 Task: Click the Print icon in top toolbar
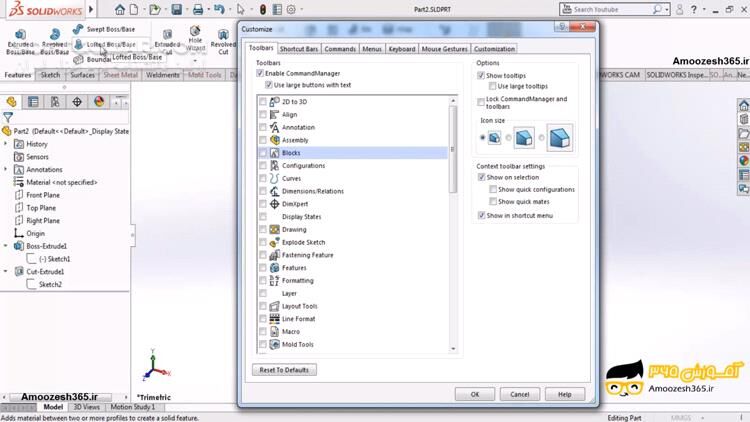click(x=197, y=9)
